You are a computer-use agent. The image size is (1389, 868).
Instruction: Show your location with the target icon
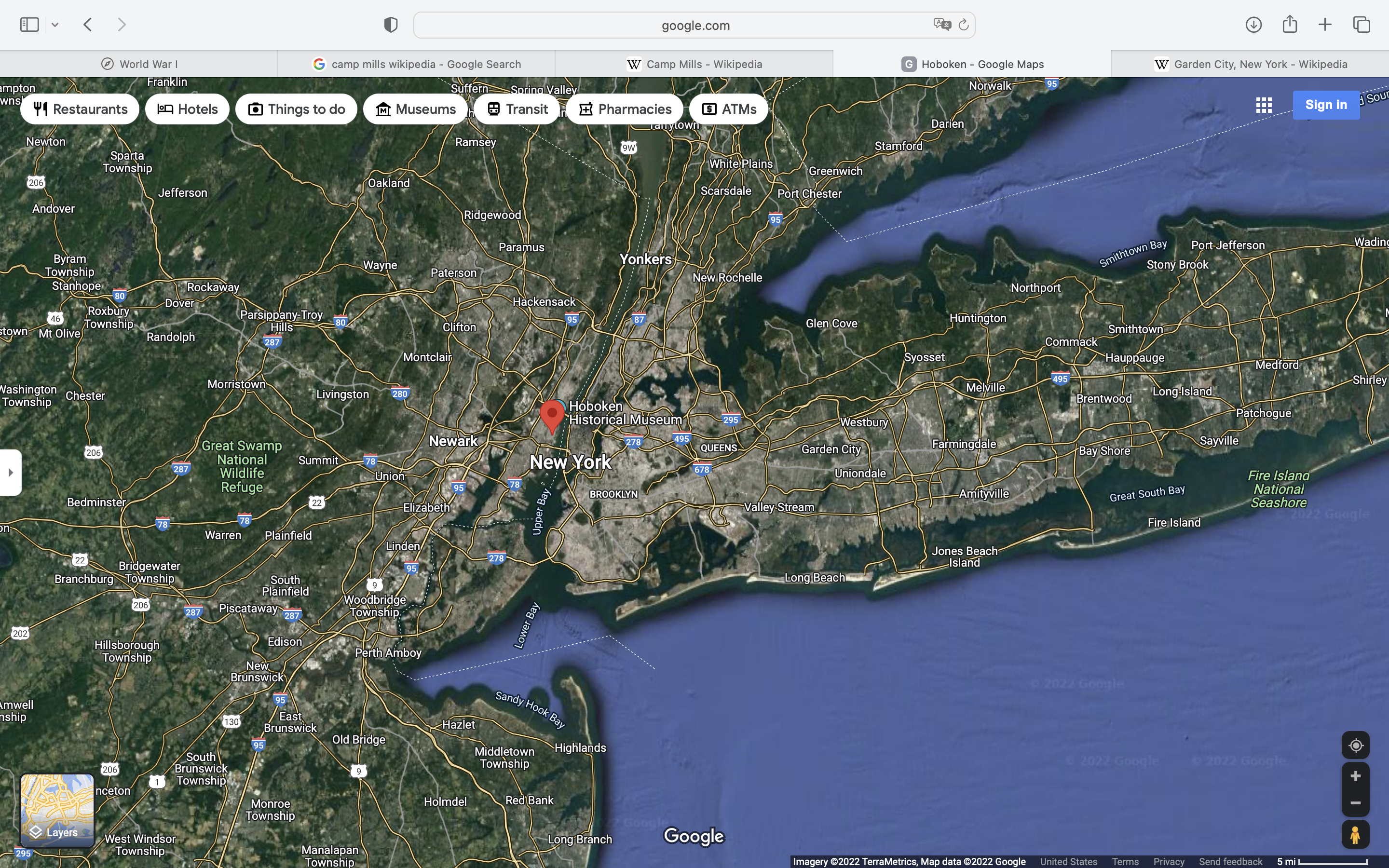pyautogui.click(x=1355, y=745)
